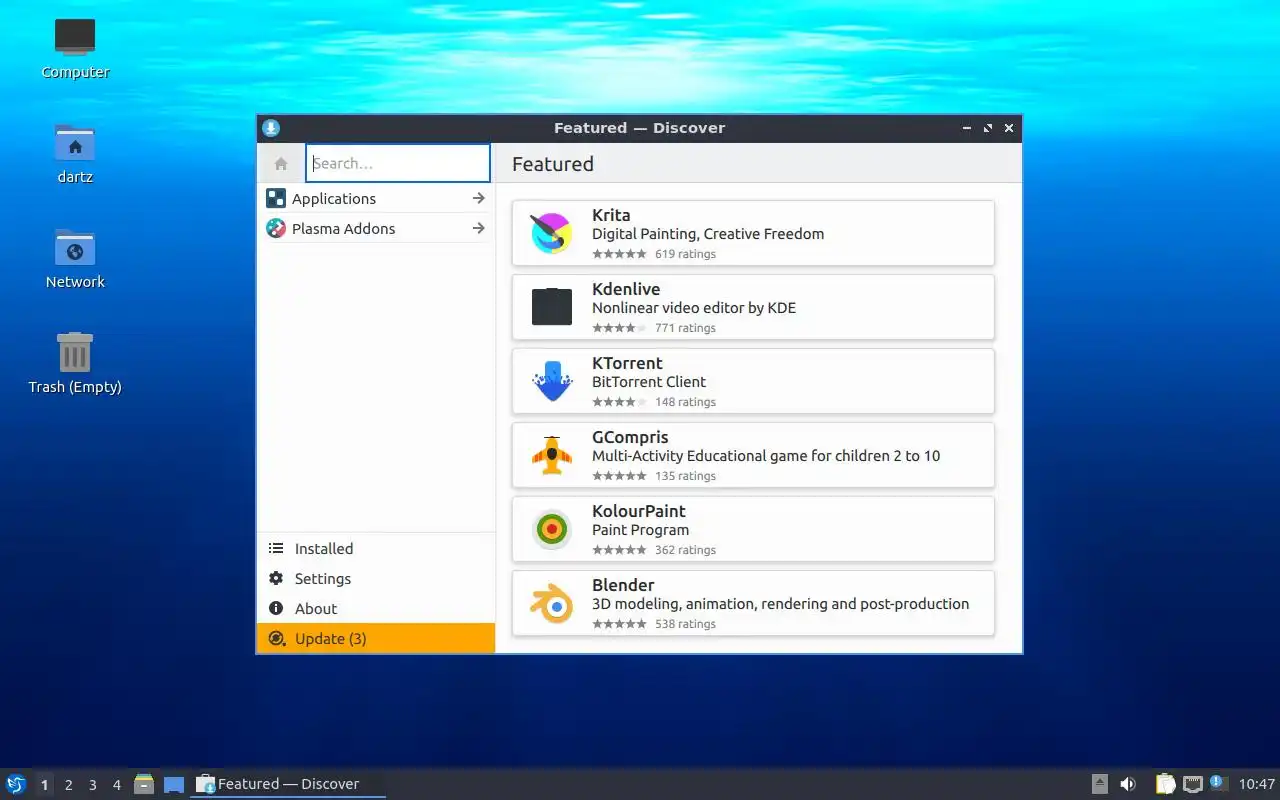Open the file manager icon in the taskbar

pyautogui.click(x=144, y=784)
